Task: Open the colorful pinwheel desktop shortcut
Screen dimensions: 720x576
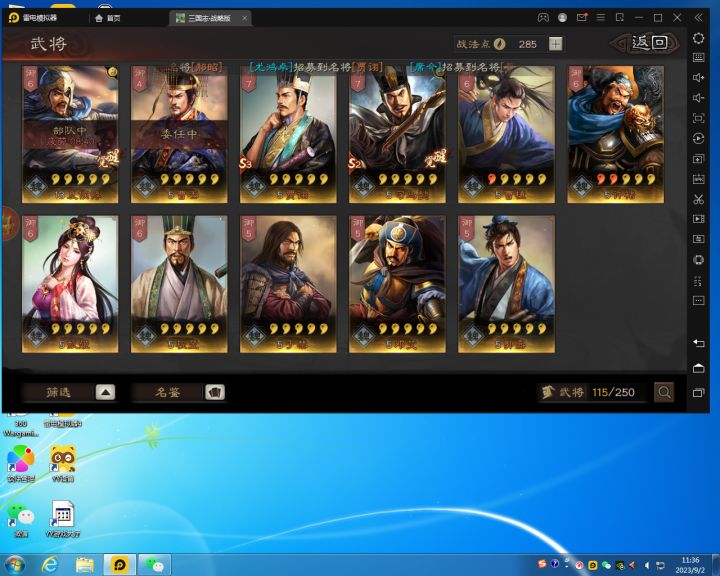Action: pyautogui.click(x=20, y=463)
